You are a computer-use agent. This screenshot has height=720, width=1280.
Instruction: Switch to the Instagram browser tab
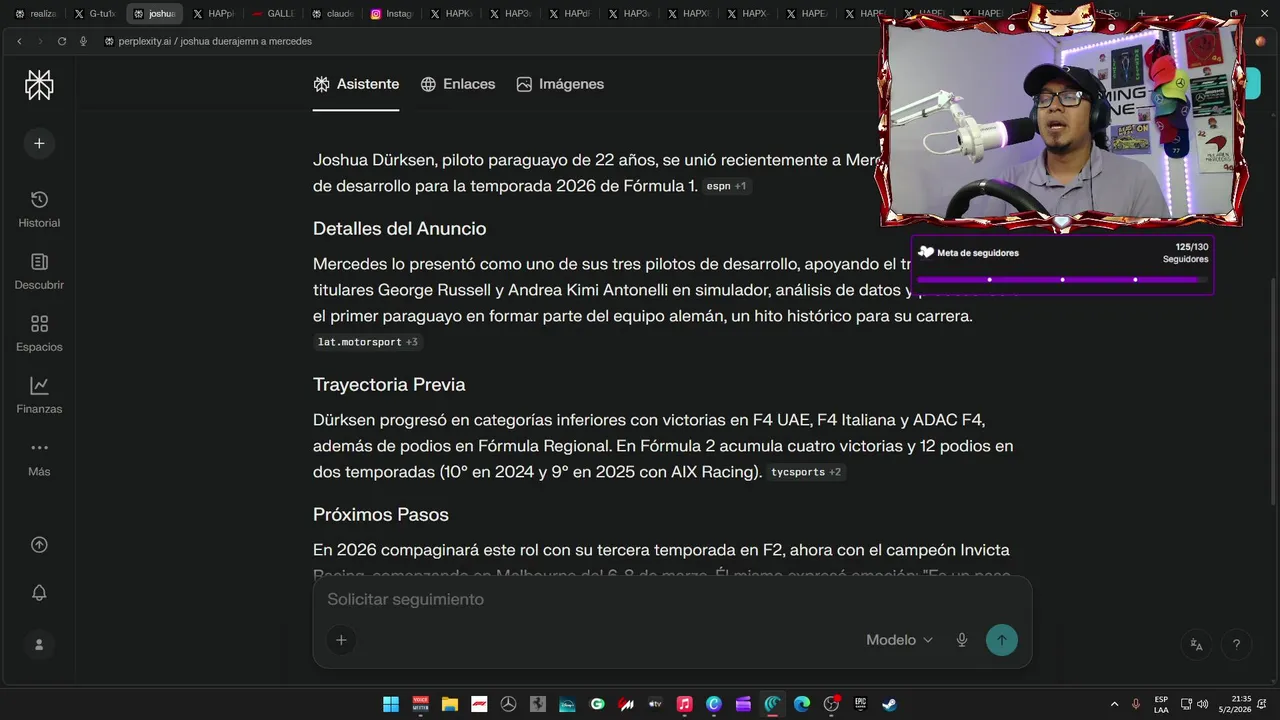tap(391, 14)
